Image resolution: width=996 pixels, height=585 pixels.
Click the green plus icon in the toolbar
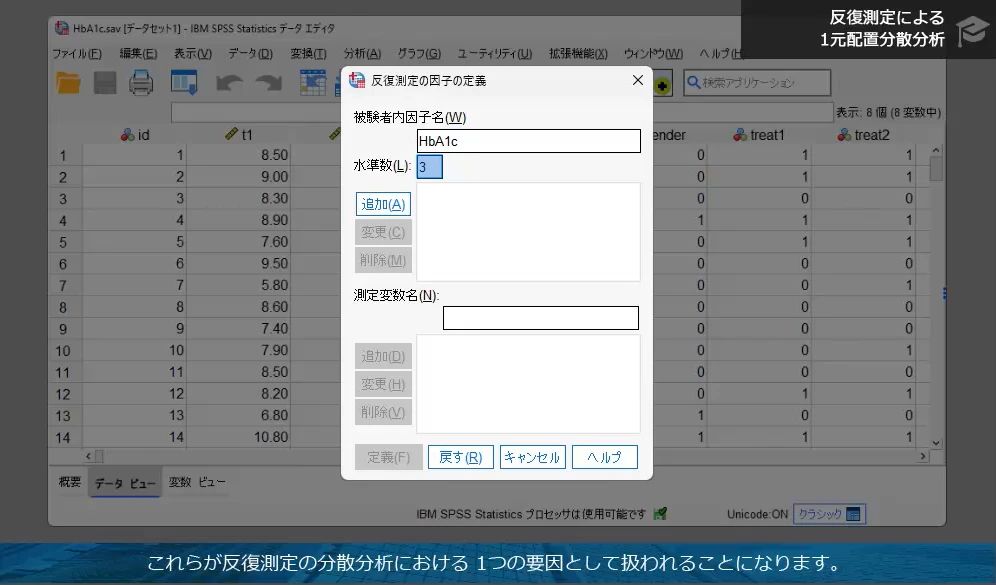tap(660, 86)
